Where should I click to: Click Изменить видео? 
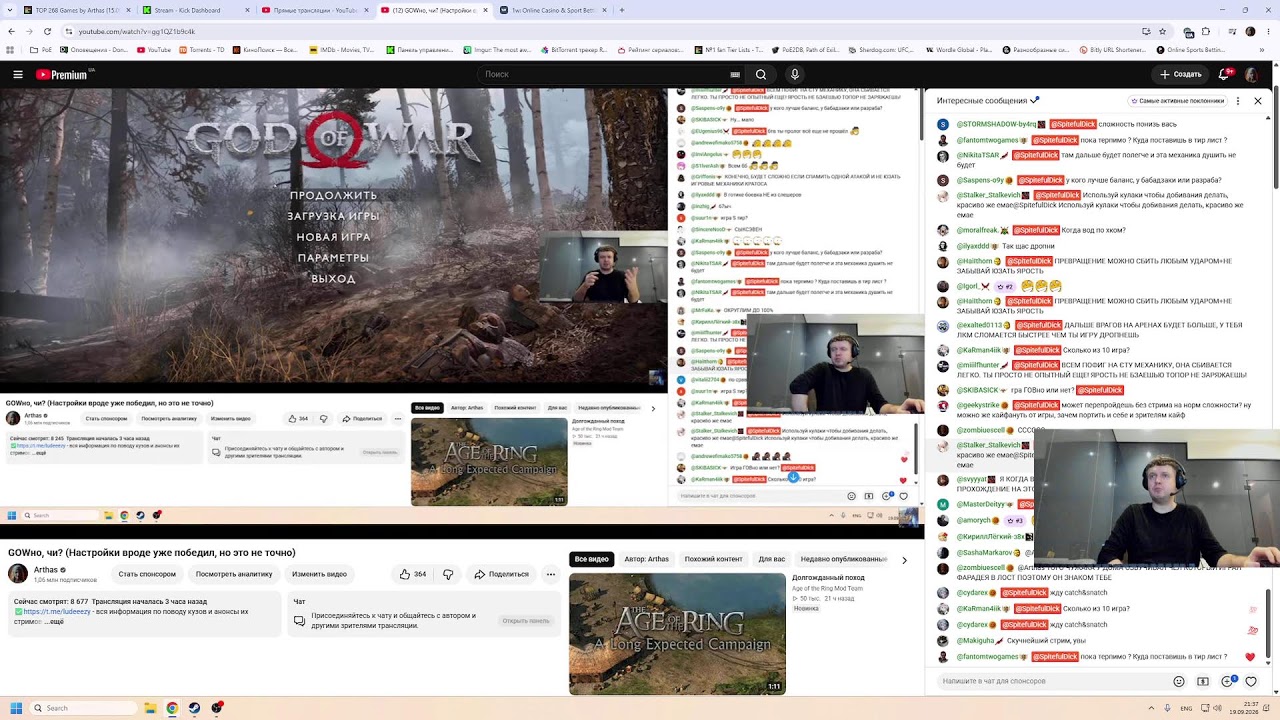[x=320, y=574]
